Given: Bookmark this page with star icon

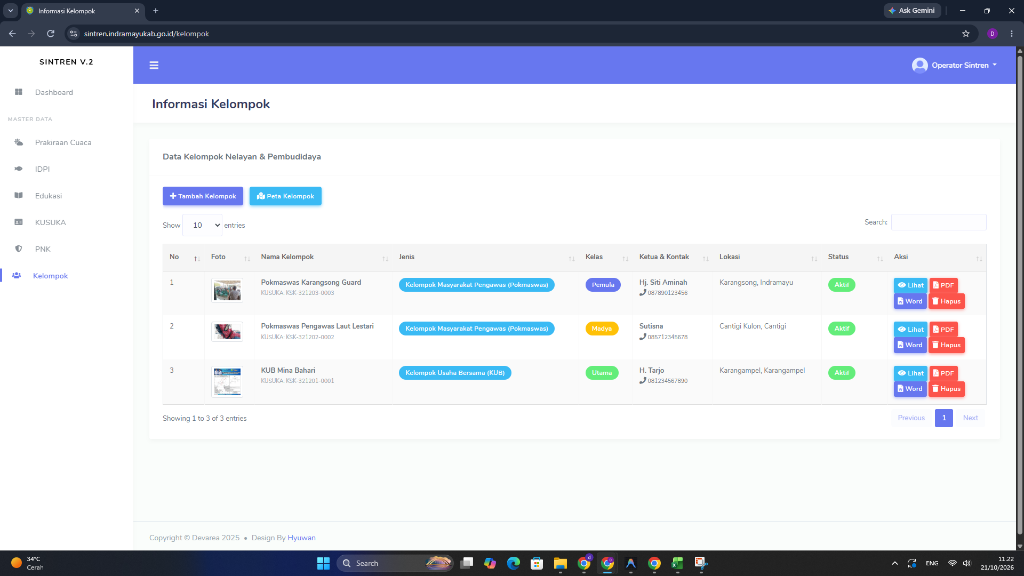Looking at the screenshot, I should (x=966, y=33).
